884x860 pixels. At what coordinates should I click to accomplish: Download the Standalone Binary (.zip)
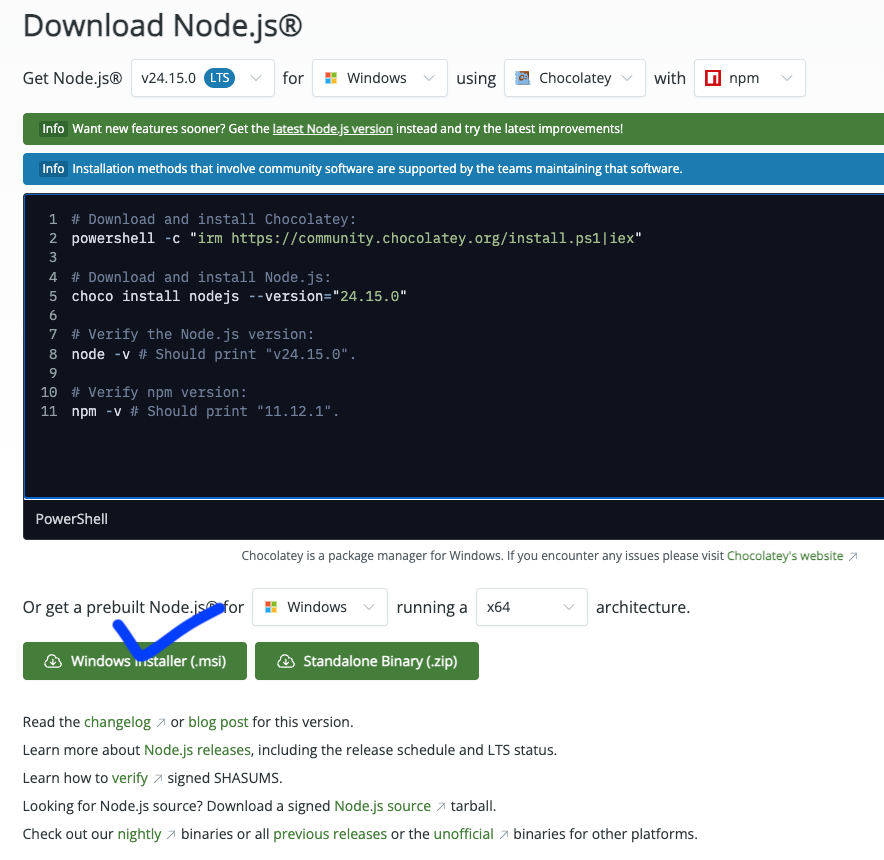point(366,661)
